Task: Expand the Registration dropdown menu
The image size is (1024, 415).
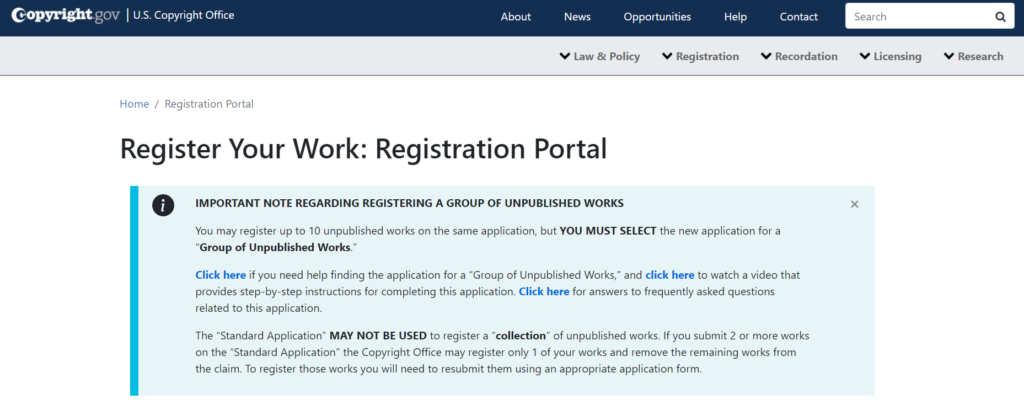Action: point(700,56)
